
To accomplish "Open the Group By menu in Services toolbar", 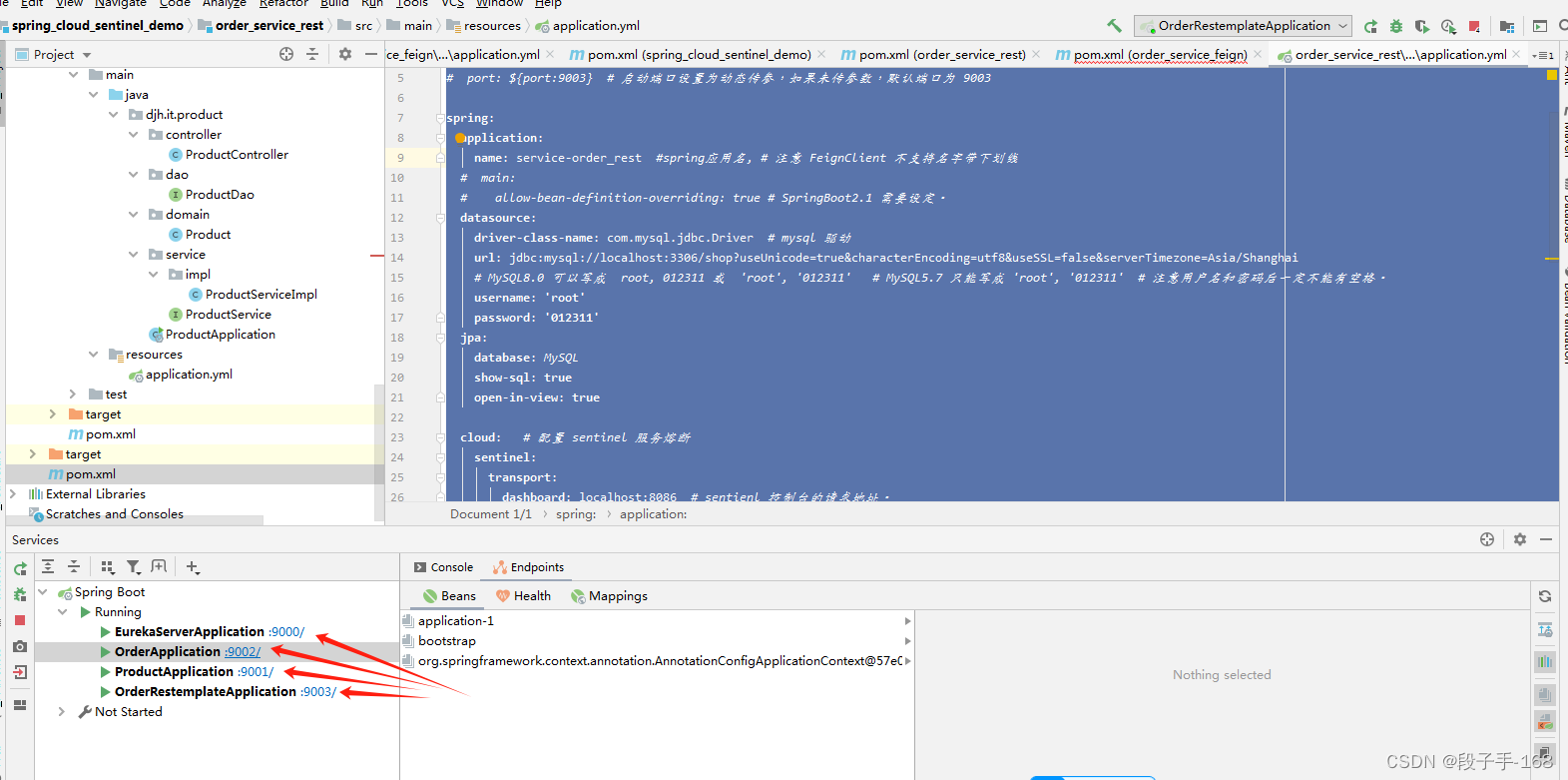I will pyautogui.click(x=107, y=566).
